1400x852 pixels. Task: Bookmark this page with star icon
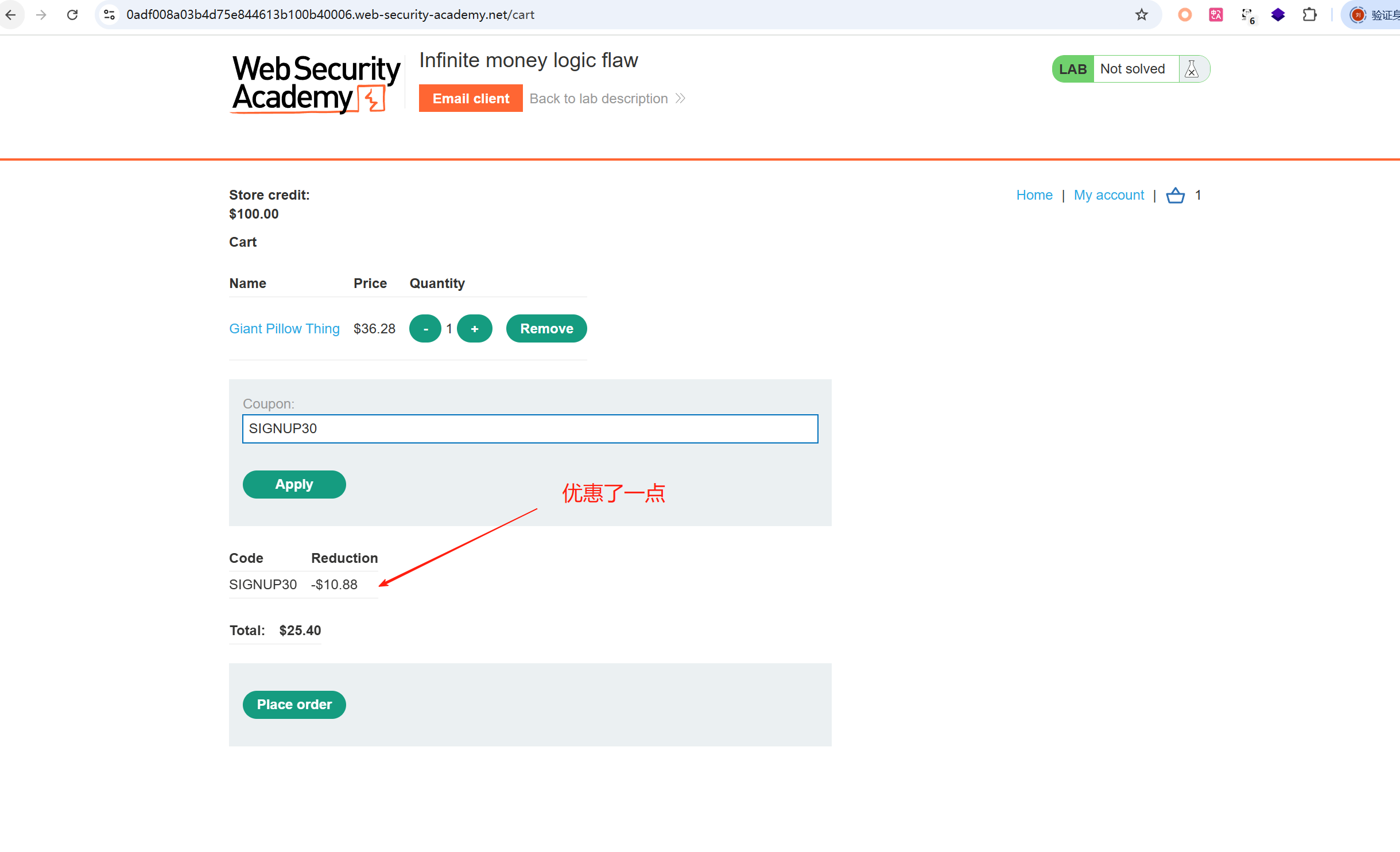[x=1141, y=15]
